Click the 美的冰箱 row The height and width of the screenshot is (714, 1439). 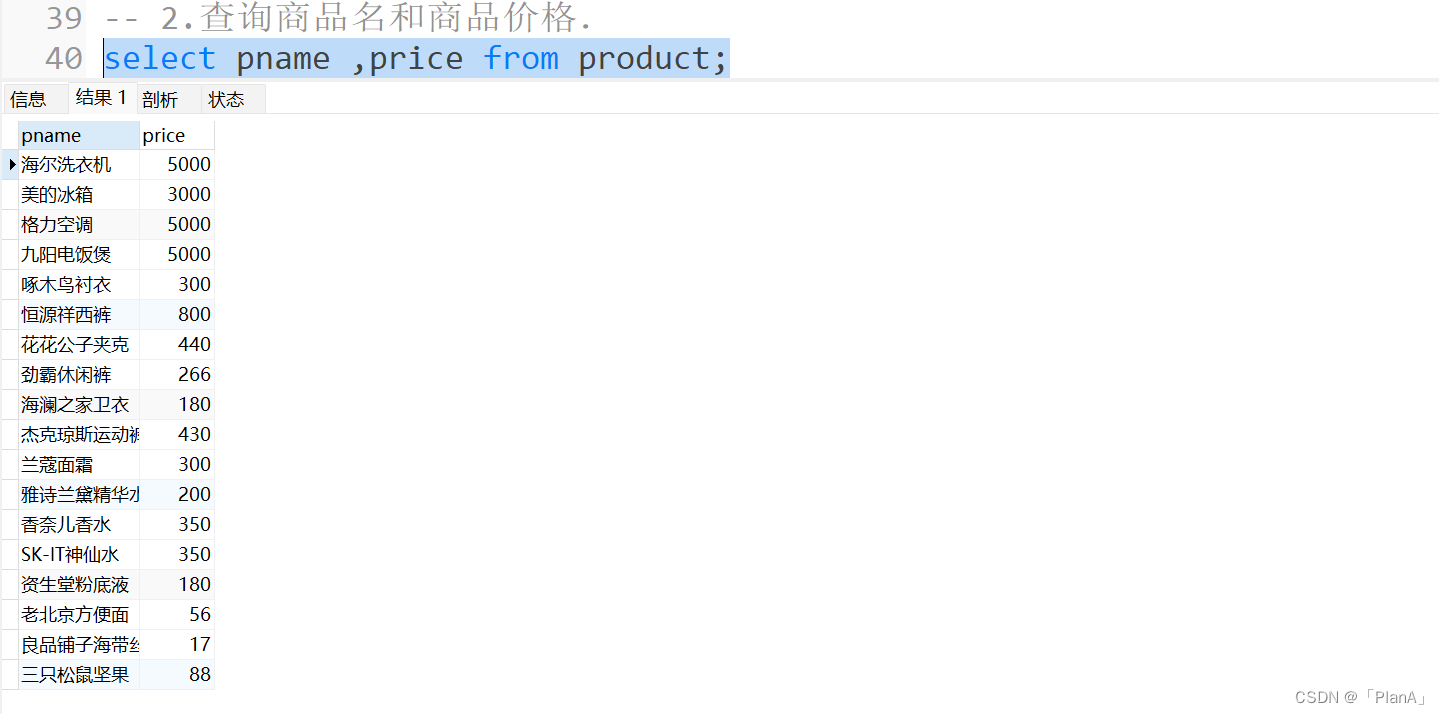click(116, 195)
